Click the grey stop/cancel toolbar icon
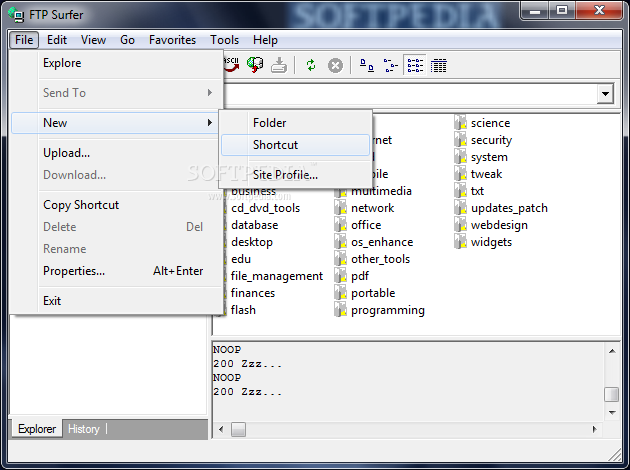Image resolution: width=630 pixels, height=470 pixels. (335, 65)
